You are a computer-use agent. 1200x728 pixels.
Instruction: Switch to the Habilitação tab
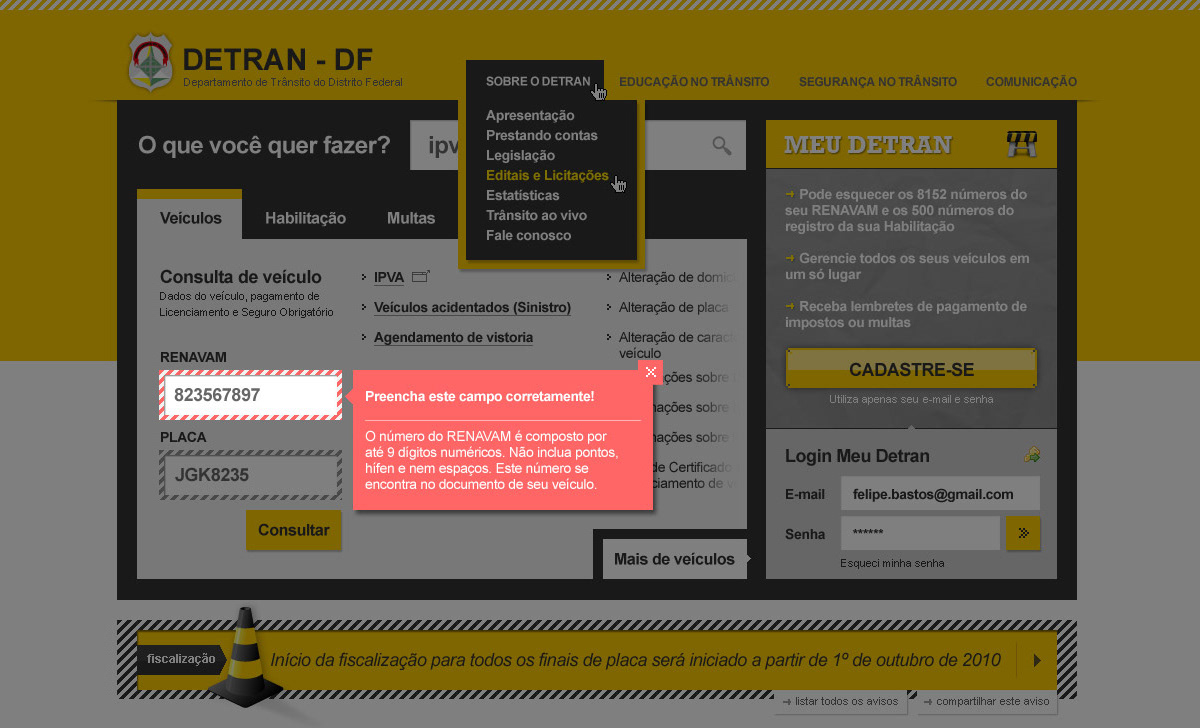pos(305,218)
